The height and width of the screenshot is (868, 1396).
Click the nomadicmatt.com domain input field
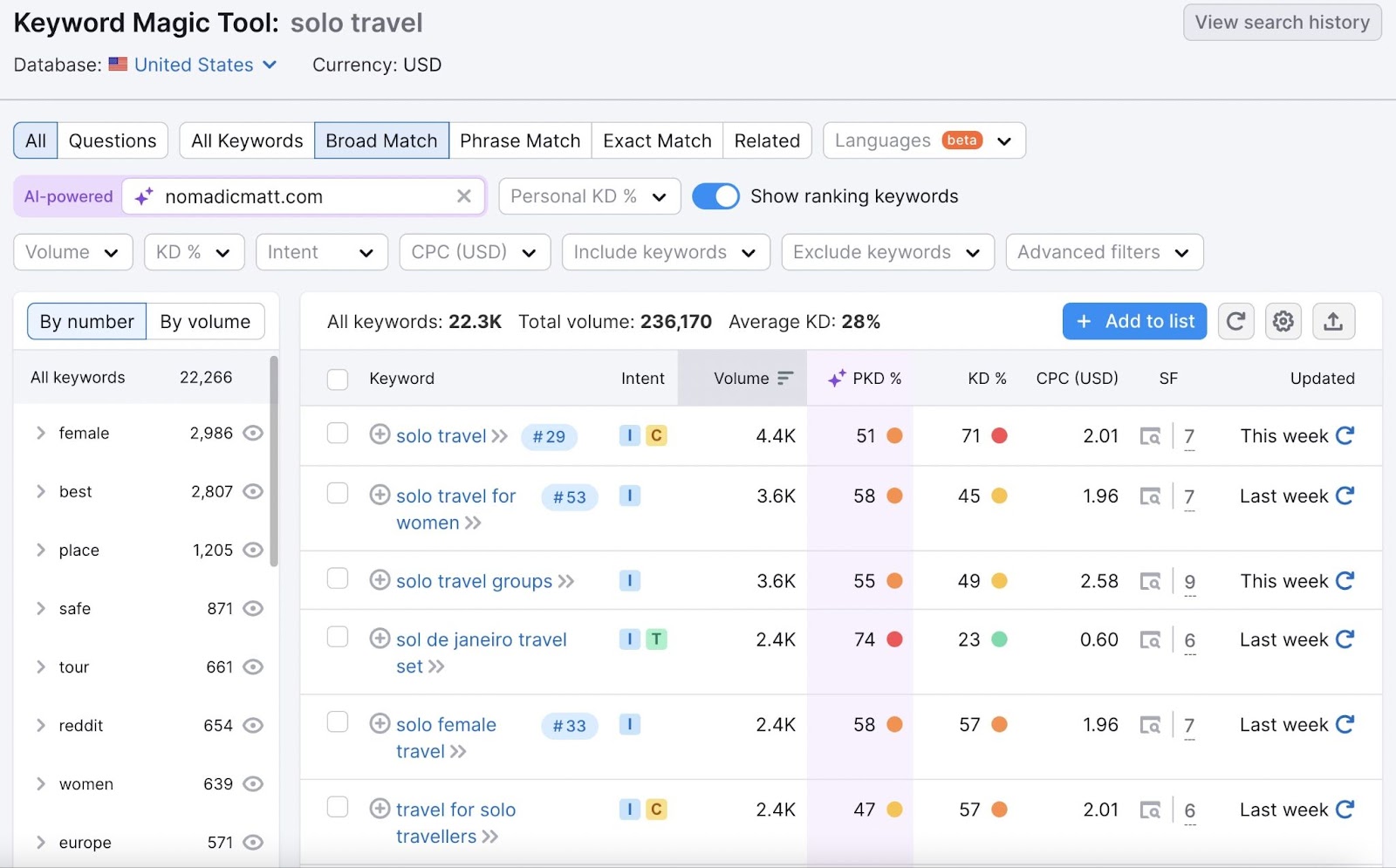coord(302,196)
